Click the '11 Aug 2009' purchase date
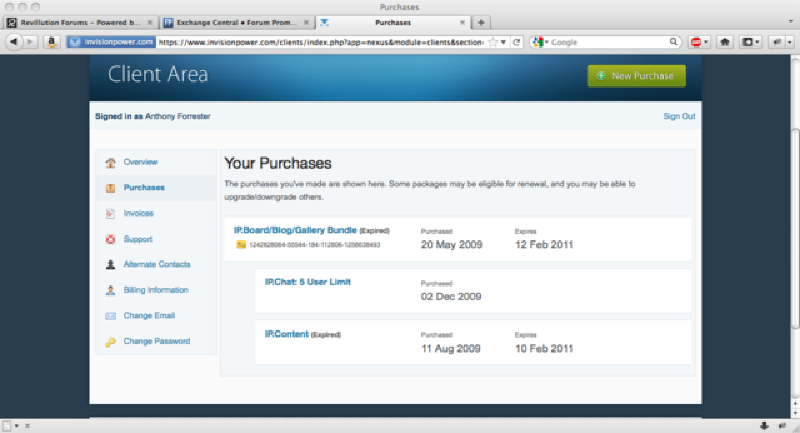Screen dimensions: 800x433 coord(451,349)
